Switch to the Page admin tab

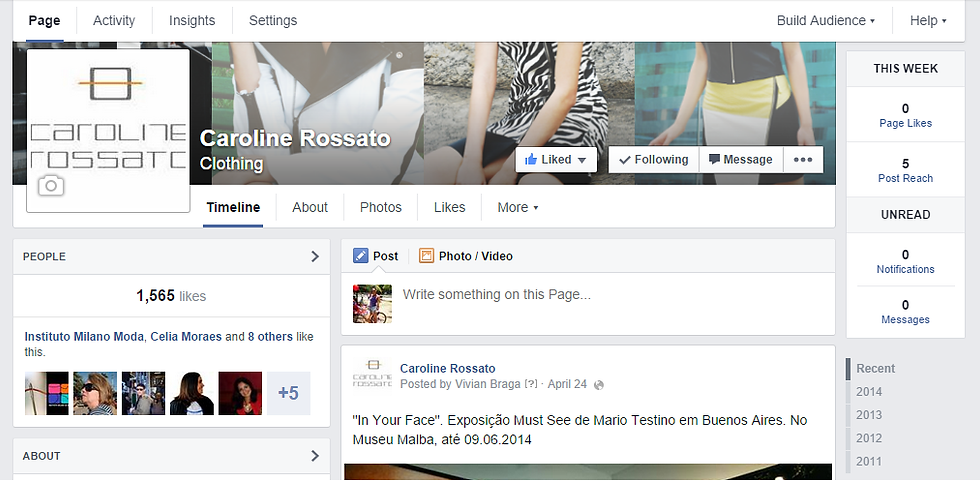[44, 21]
